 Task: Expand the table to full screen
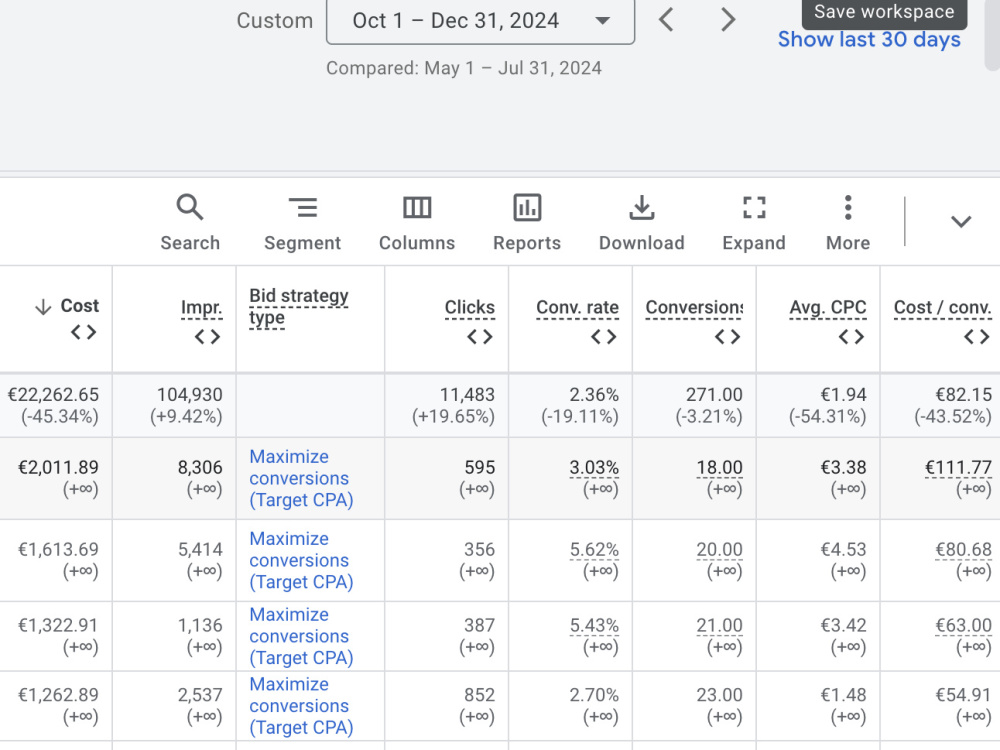tap(754, 223)
